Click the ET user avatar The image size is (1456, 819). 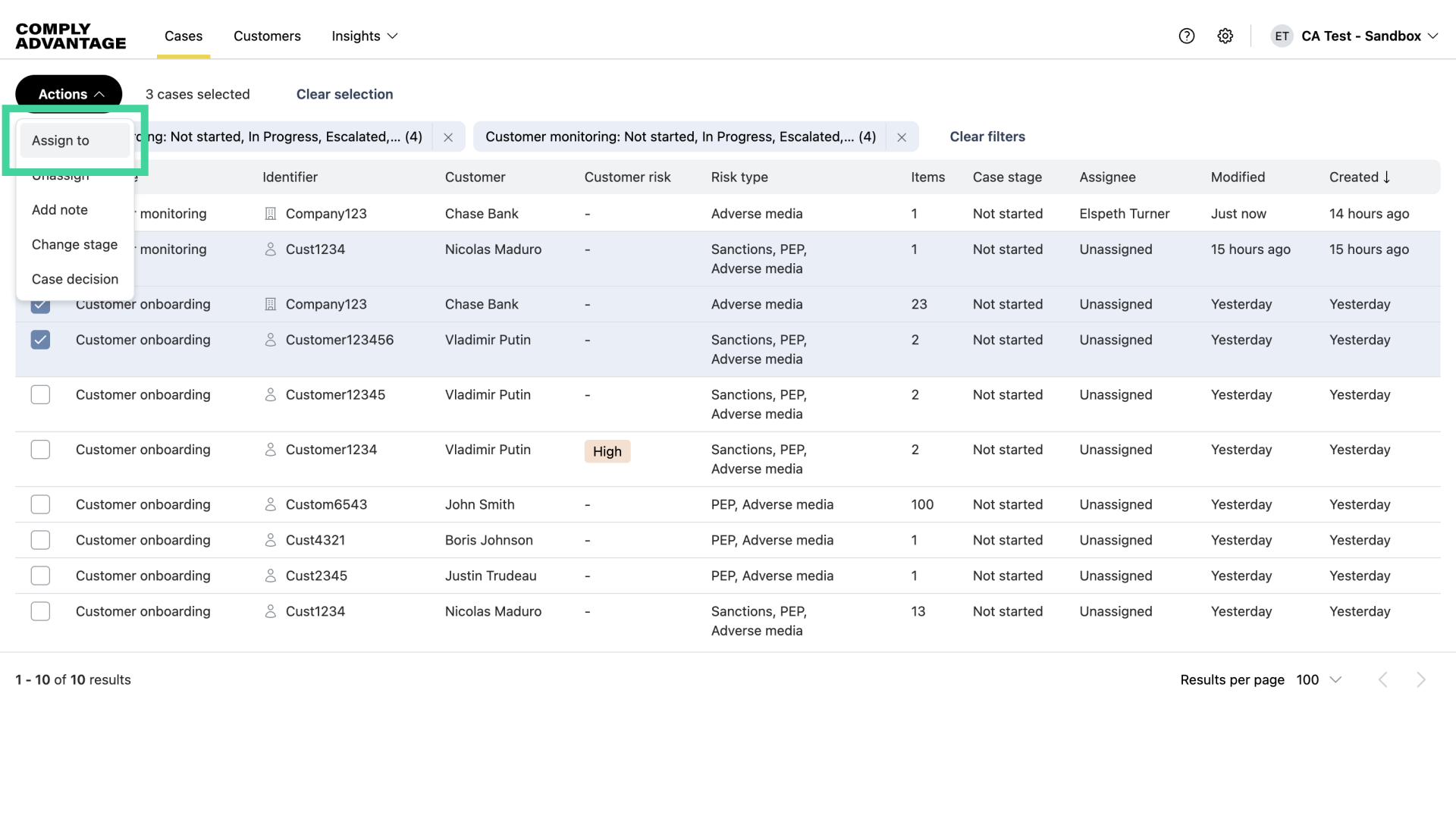(x=1282, y=36)
